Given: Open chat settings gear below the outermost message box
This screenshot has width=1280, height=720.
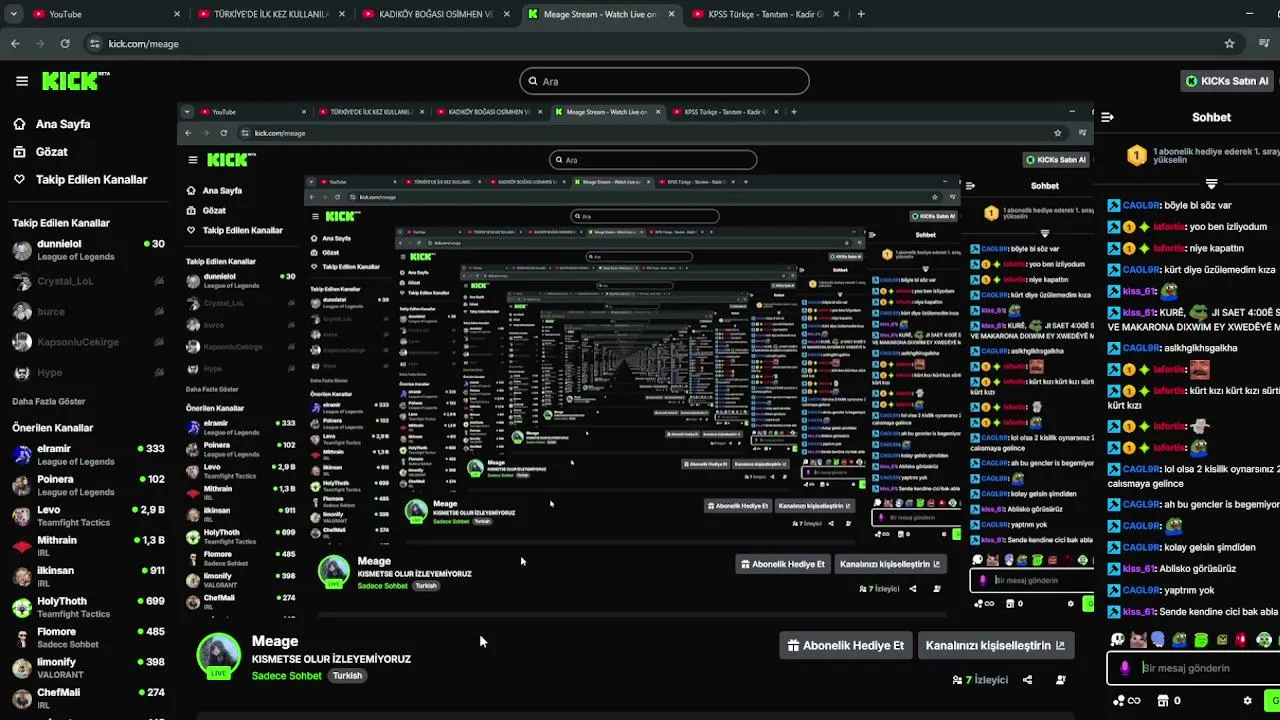Looking at the screenshot, I should click(x=1247, y=701).
